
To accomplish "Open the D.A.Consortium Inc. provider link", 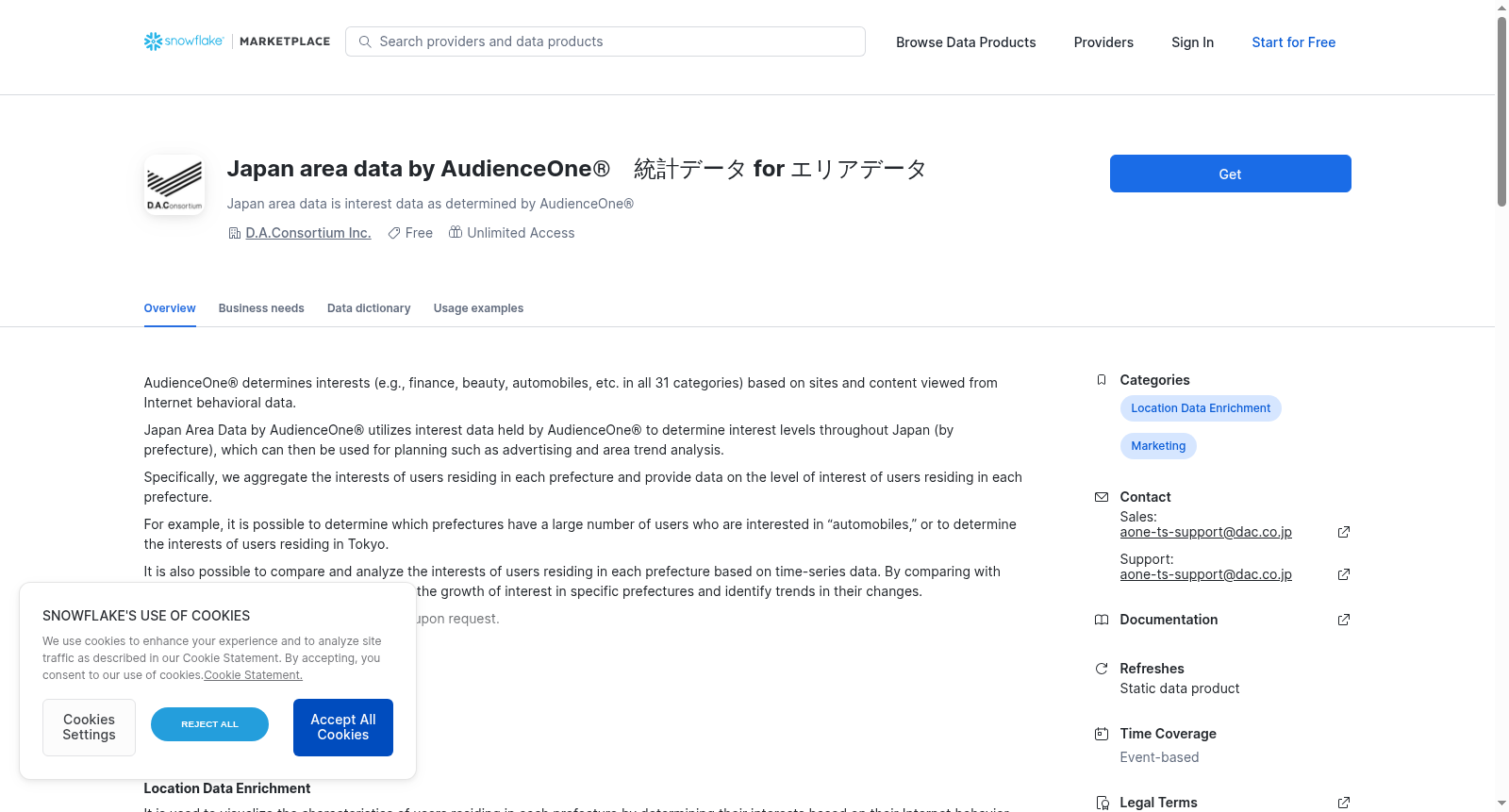I will [x=308, y=233].
